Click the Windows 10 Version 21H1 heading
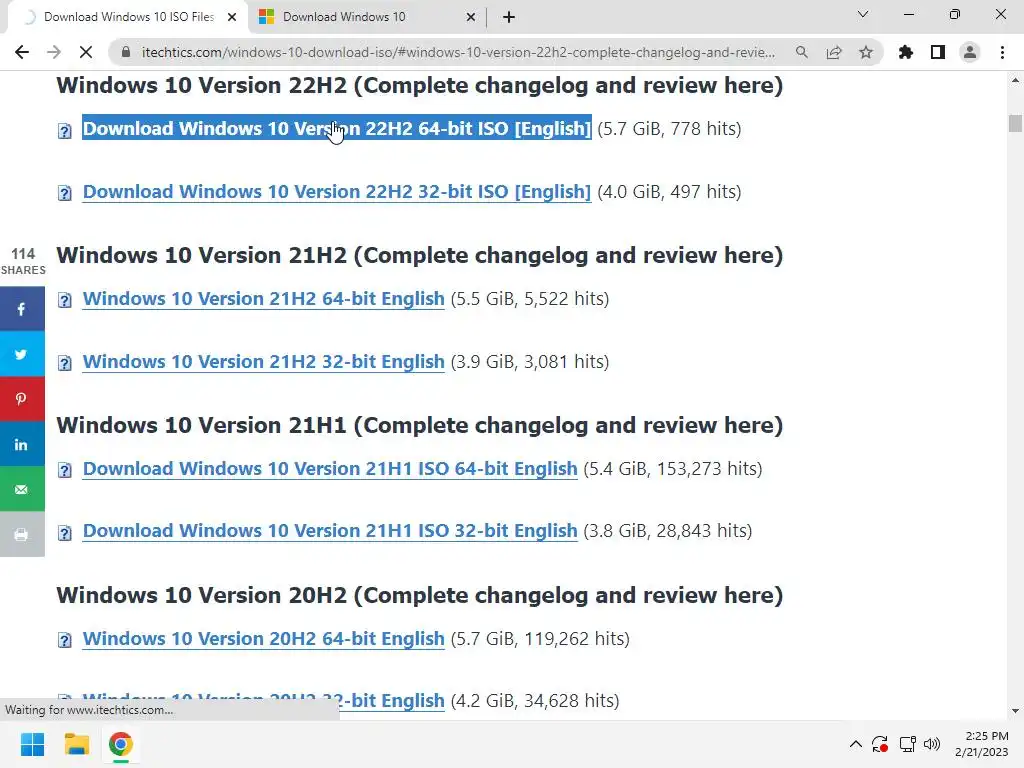The height and width of the screenshot is (768, 1024). point(419,425)
